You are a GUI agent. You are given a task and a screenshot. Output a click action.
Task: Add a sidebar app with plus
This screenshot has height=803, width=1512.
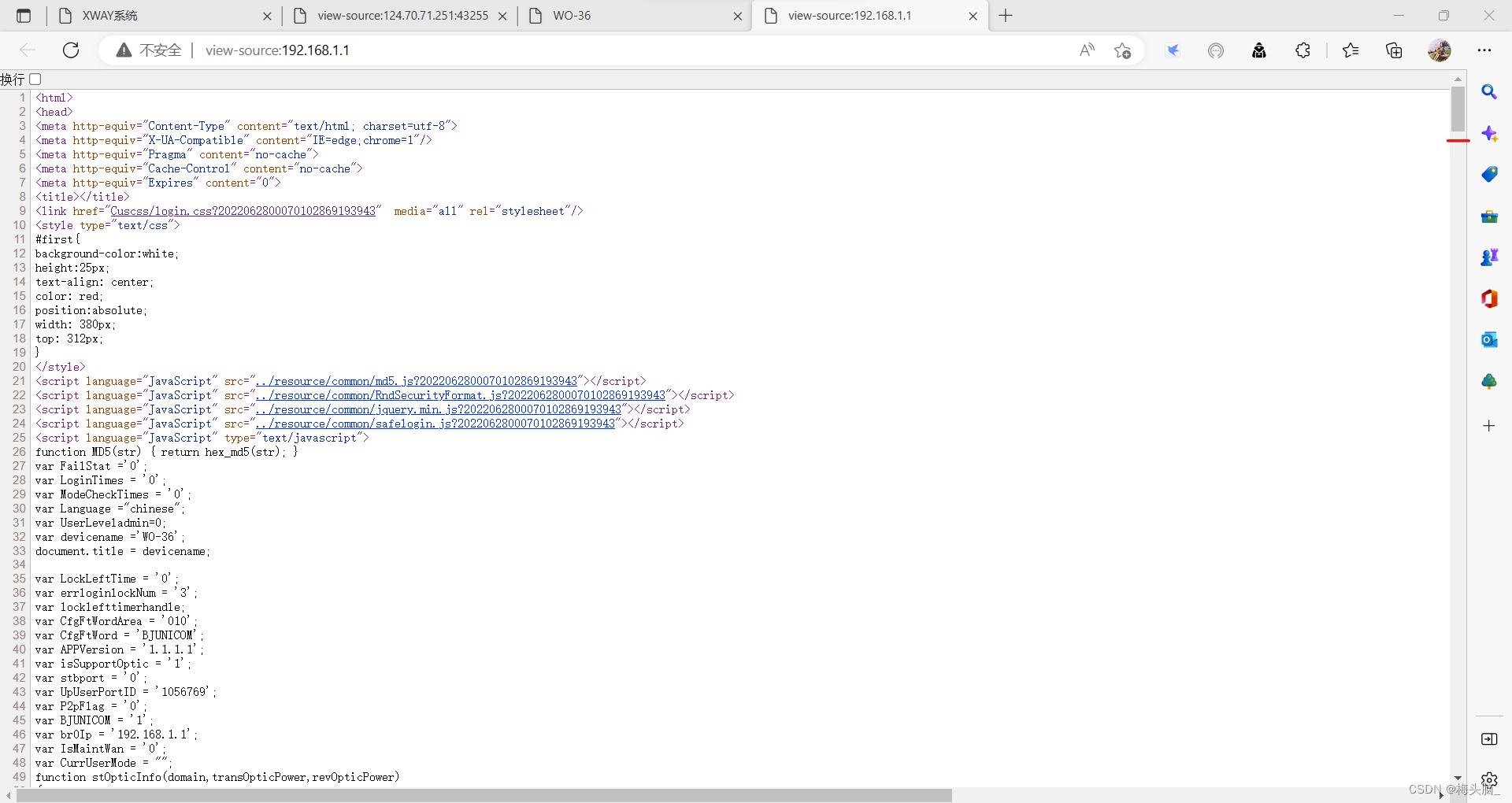tap(1489, 426)
